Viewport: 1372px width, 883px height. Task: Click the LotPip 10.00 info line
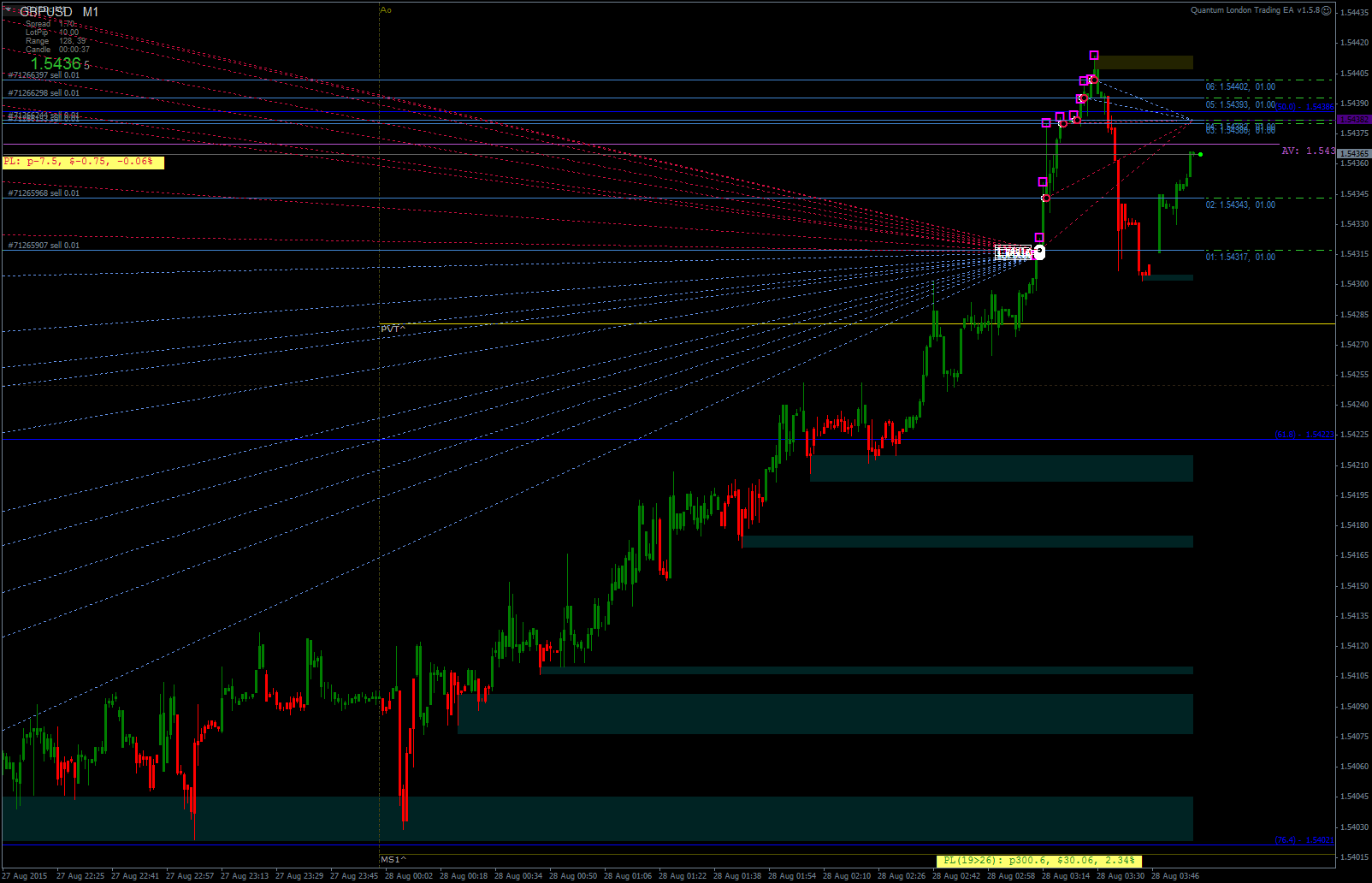pos(52,33)
